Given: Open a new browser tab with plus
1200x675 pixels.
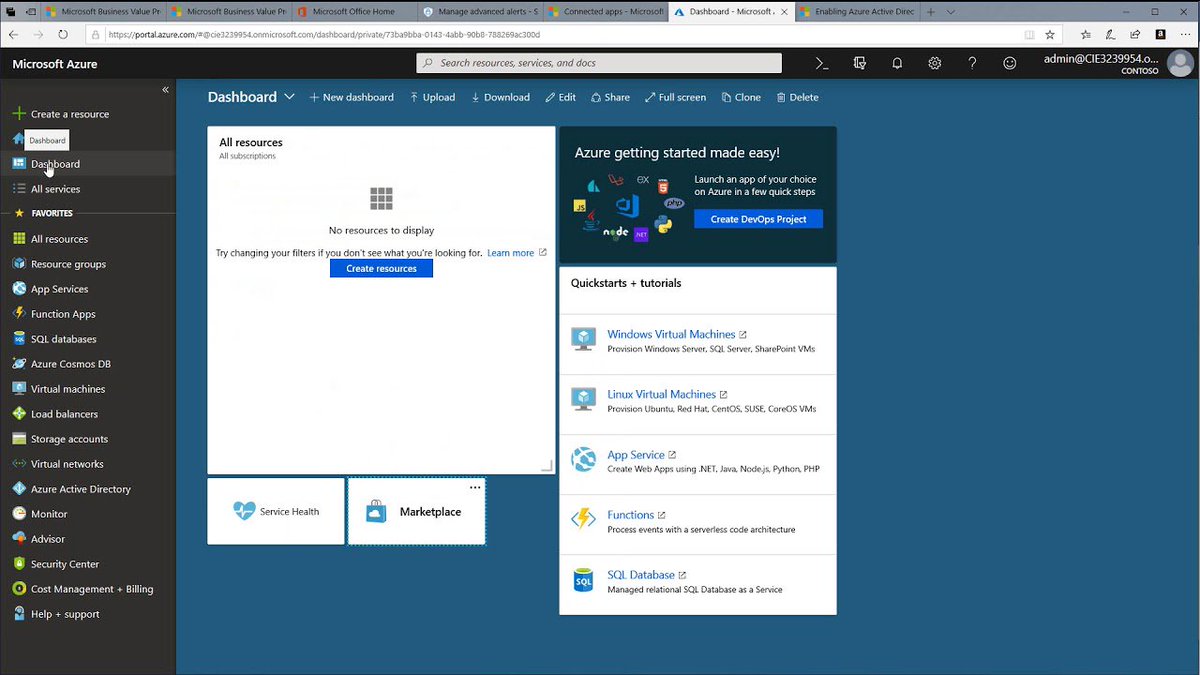Looking at the screenshot, I should [x=931, y=12].
